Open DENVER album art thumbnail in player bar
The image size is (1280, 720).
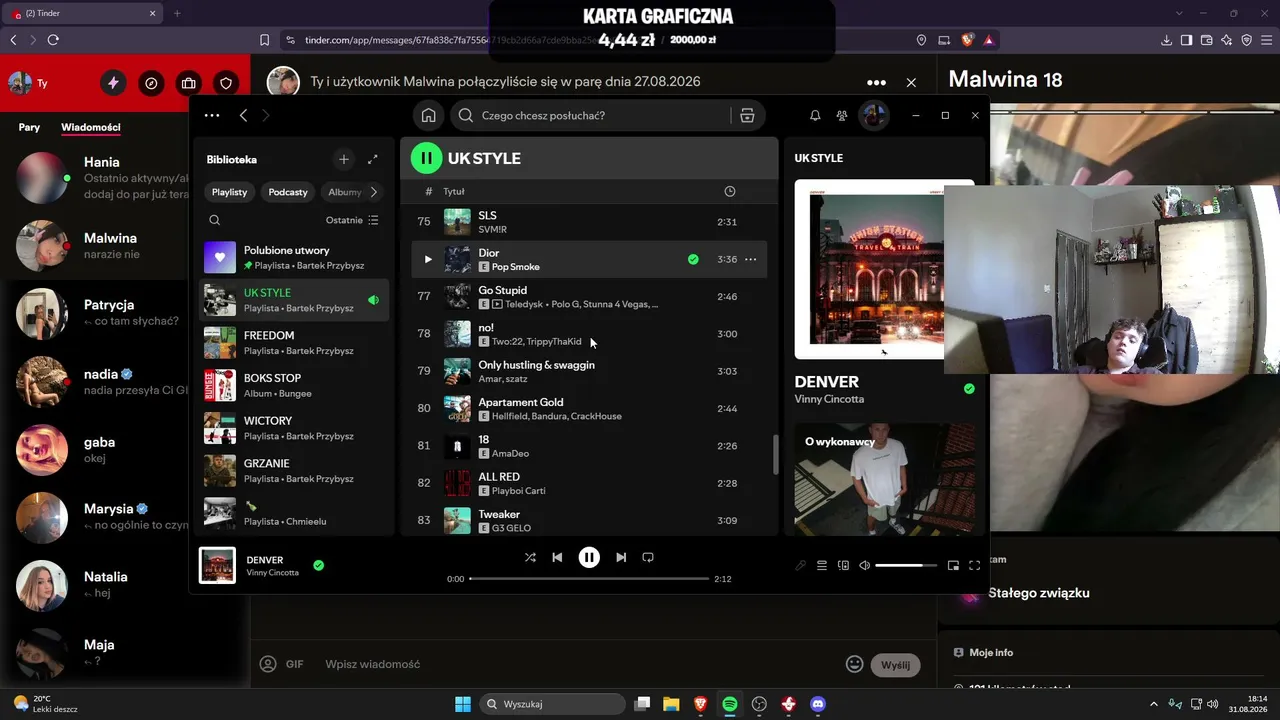pos(217,565)
